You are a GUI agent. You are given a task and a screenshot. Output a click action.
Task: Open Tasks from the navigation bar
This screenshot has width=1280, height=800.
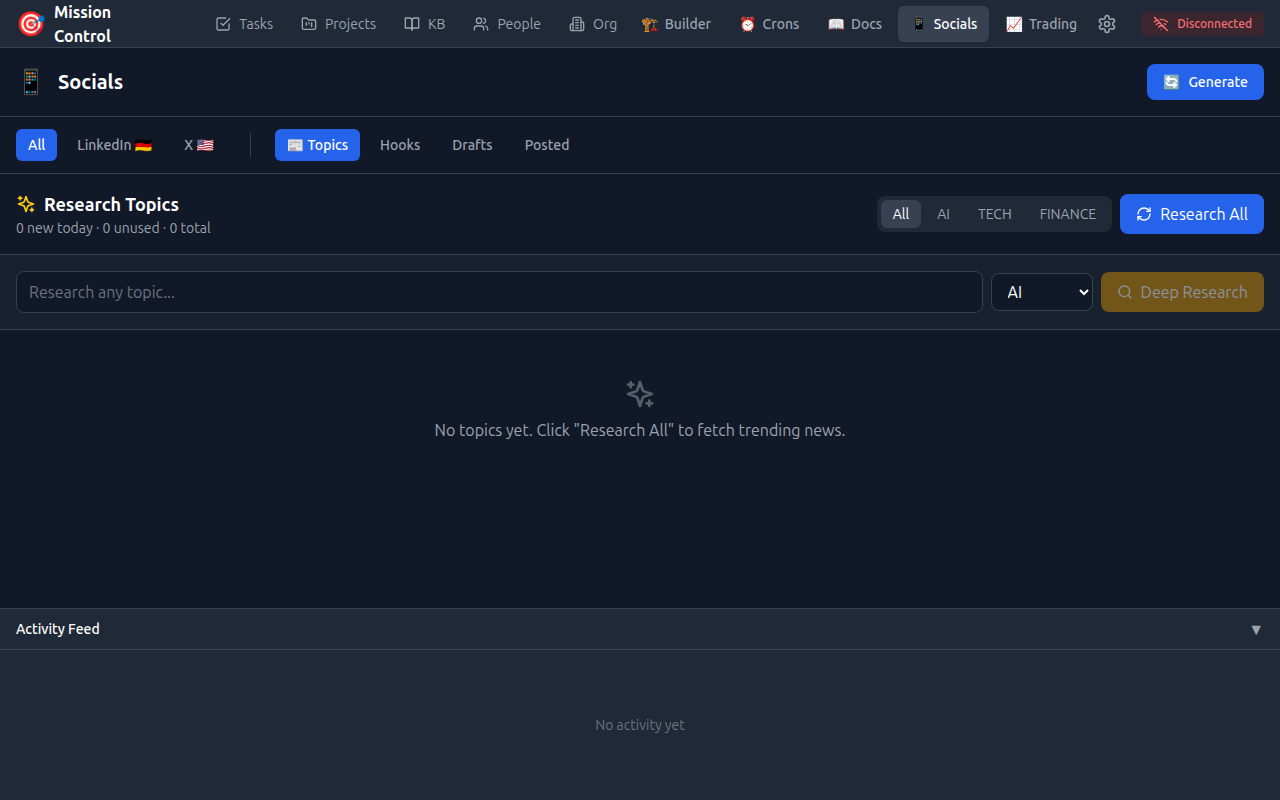tap(244, 24)
